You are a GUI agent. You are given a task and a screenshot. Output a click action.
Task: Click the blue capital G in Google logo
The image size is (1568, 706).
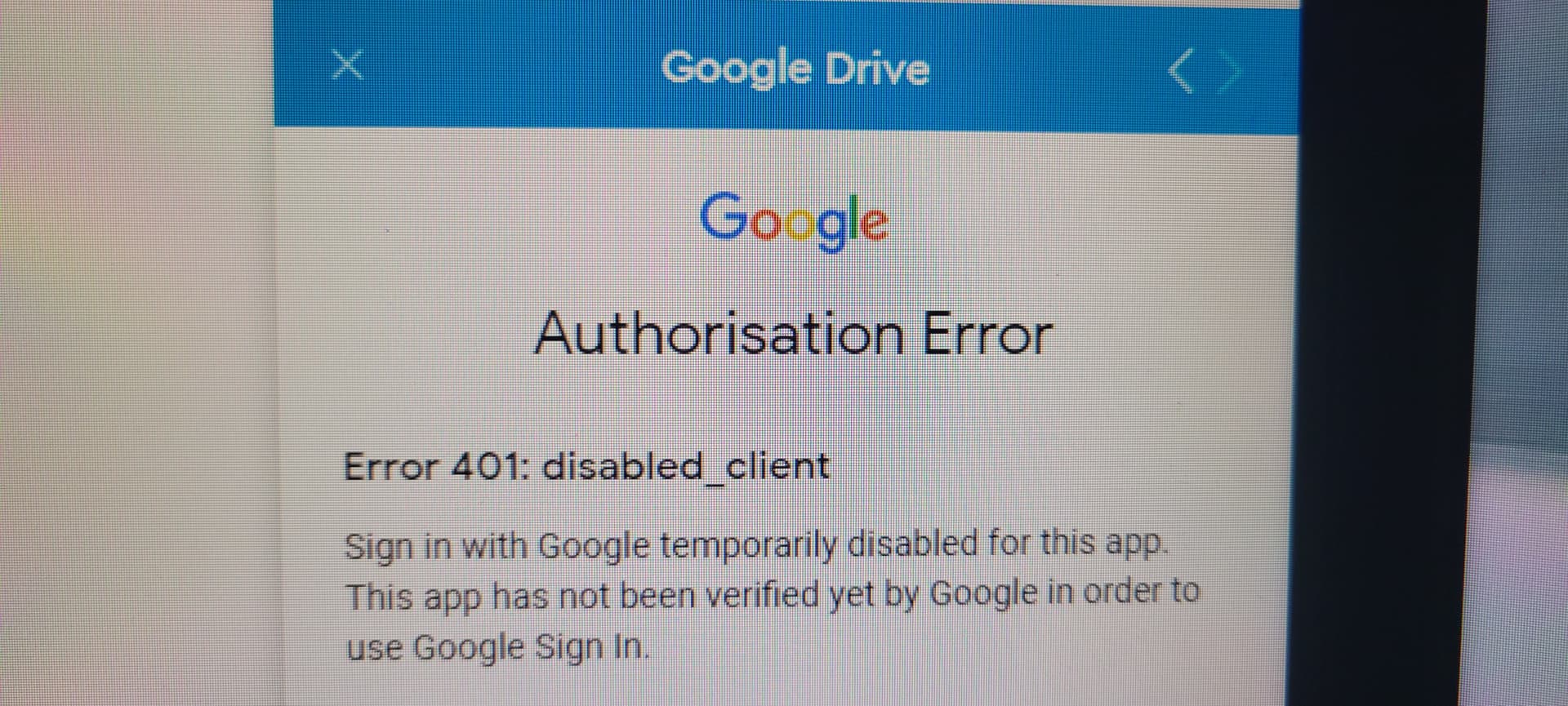pyautogui.click(x=724, y=215)
